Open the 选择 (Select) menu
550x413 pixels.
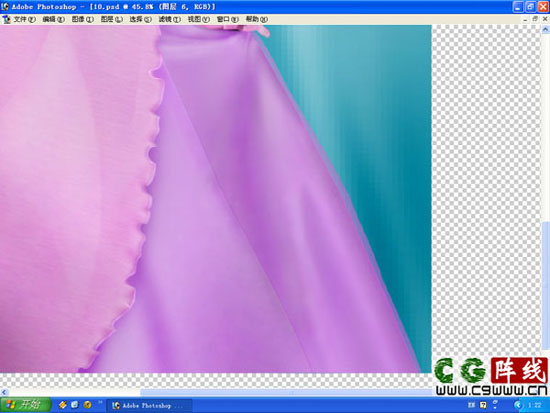pyautogui.click(x=141, y=19)
